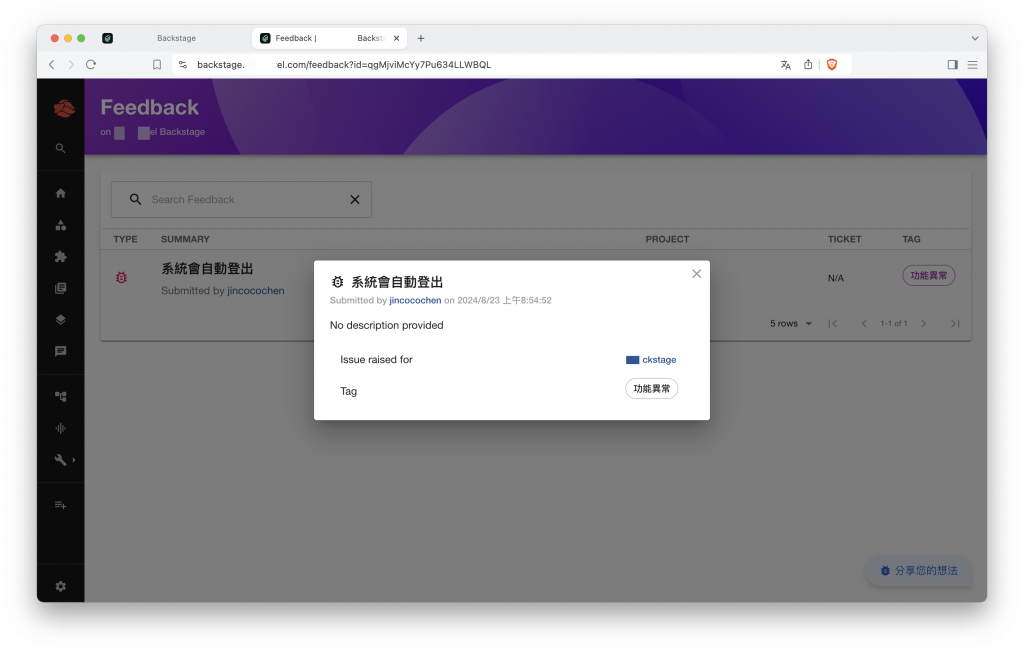Screen dimensions: 1024x651
Task: Click the TYPE column header
Action: 125,239
